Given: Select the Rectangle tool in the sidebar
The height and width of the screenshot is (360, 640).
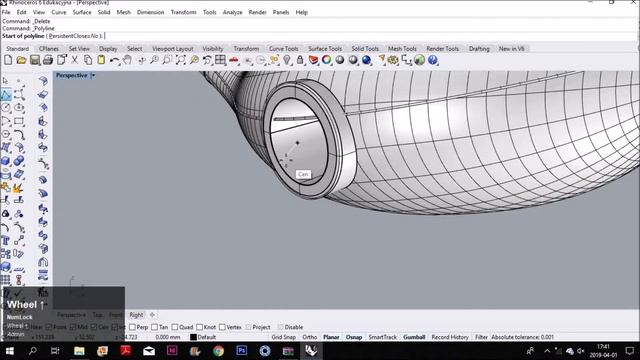Looking at the screenshot, I should coord(19,121).
